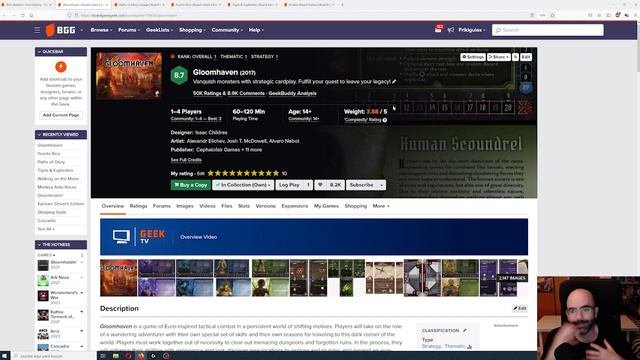Open GeekBuddy Analysis link
The image size is (640, 360).
point(293,93)
